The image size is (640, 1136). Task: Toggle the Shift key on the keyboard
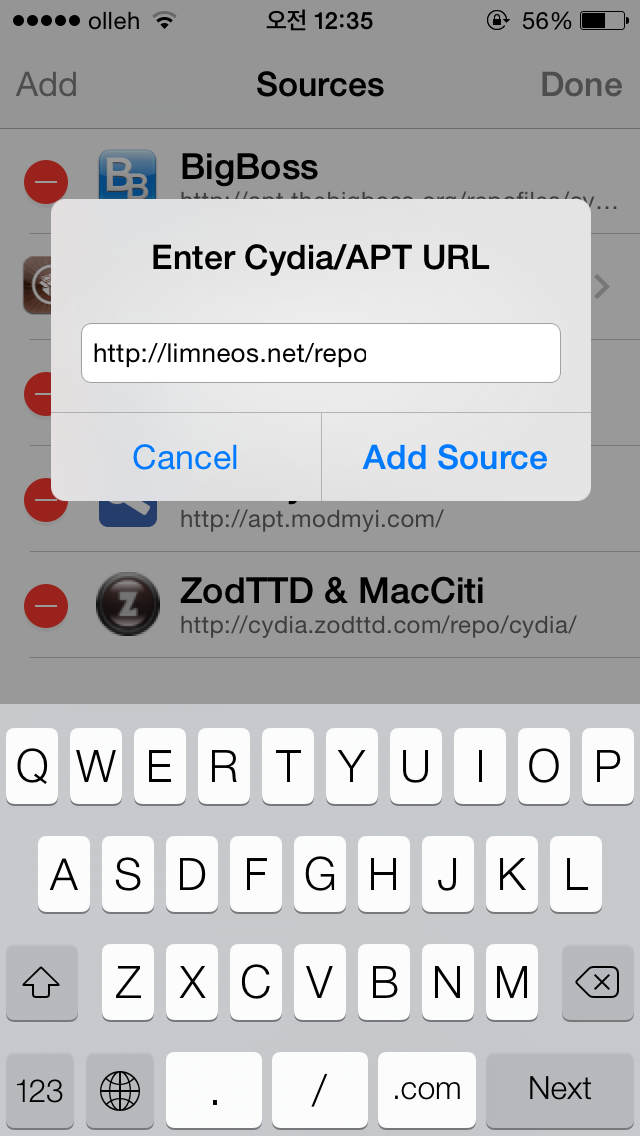click(41, 982)
